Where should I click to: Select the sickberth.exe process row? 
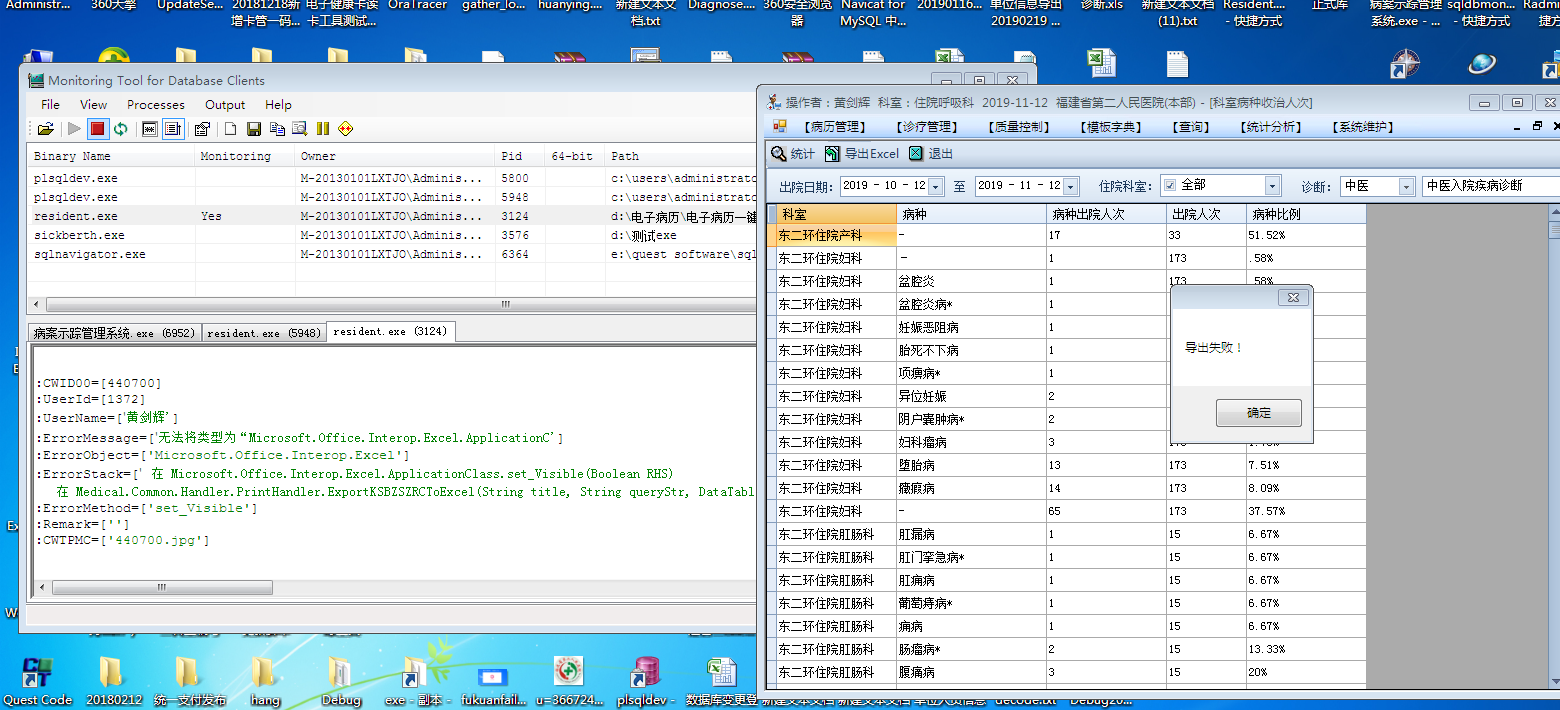[79, 235]
